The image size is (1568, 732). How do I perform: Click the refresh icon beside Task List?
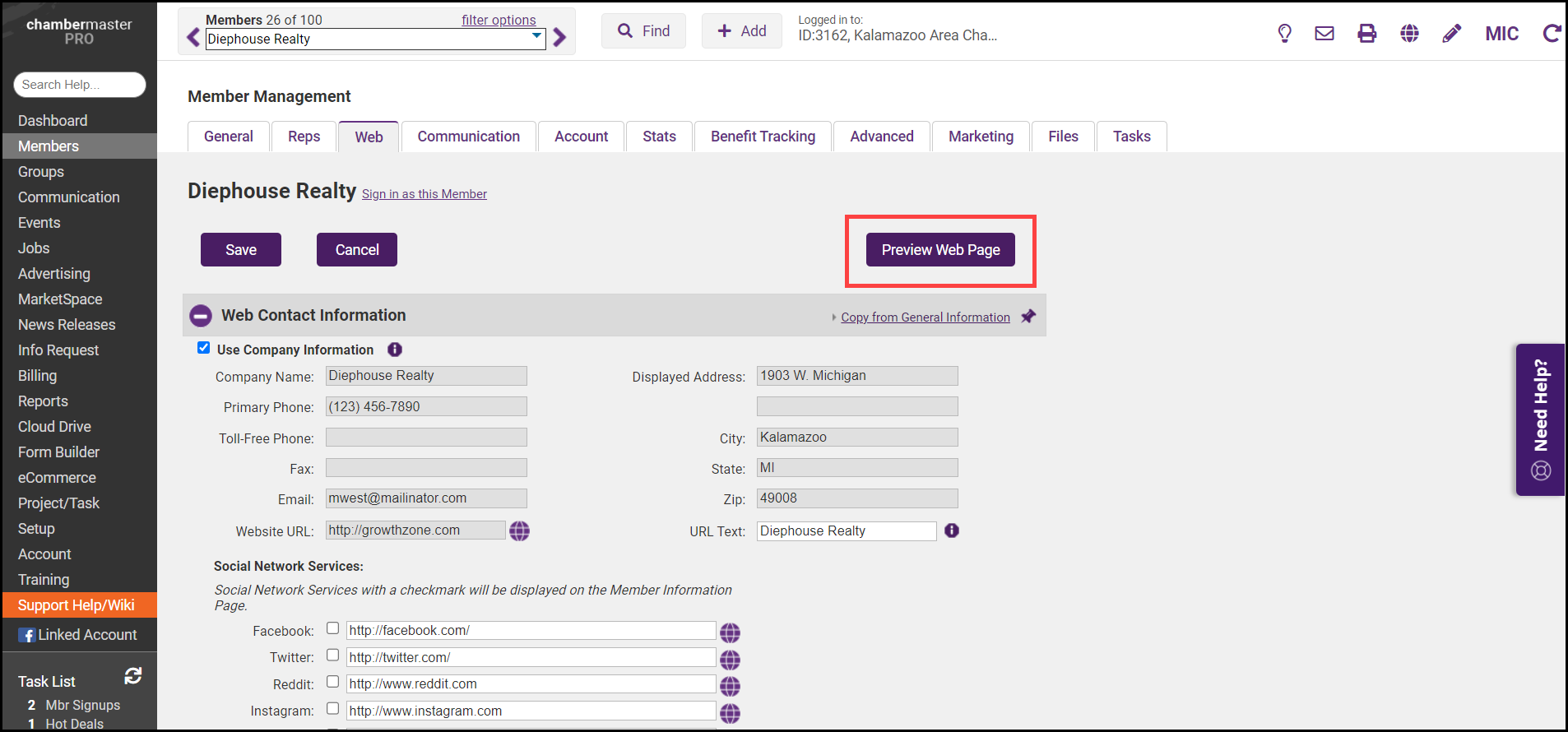[133, 676]
